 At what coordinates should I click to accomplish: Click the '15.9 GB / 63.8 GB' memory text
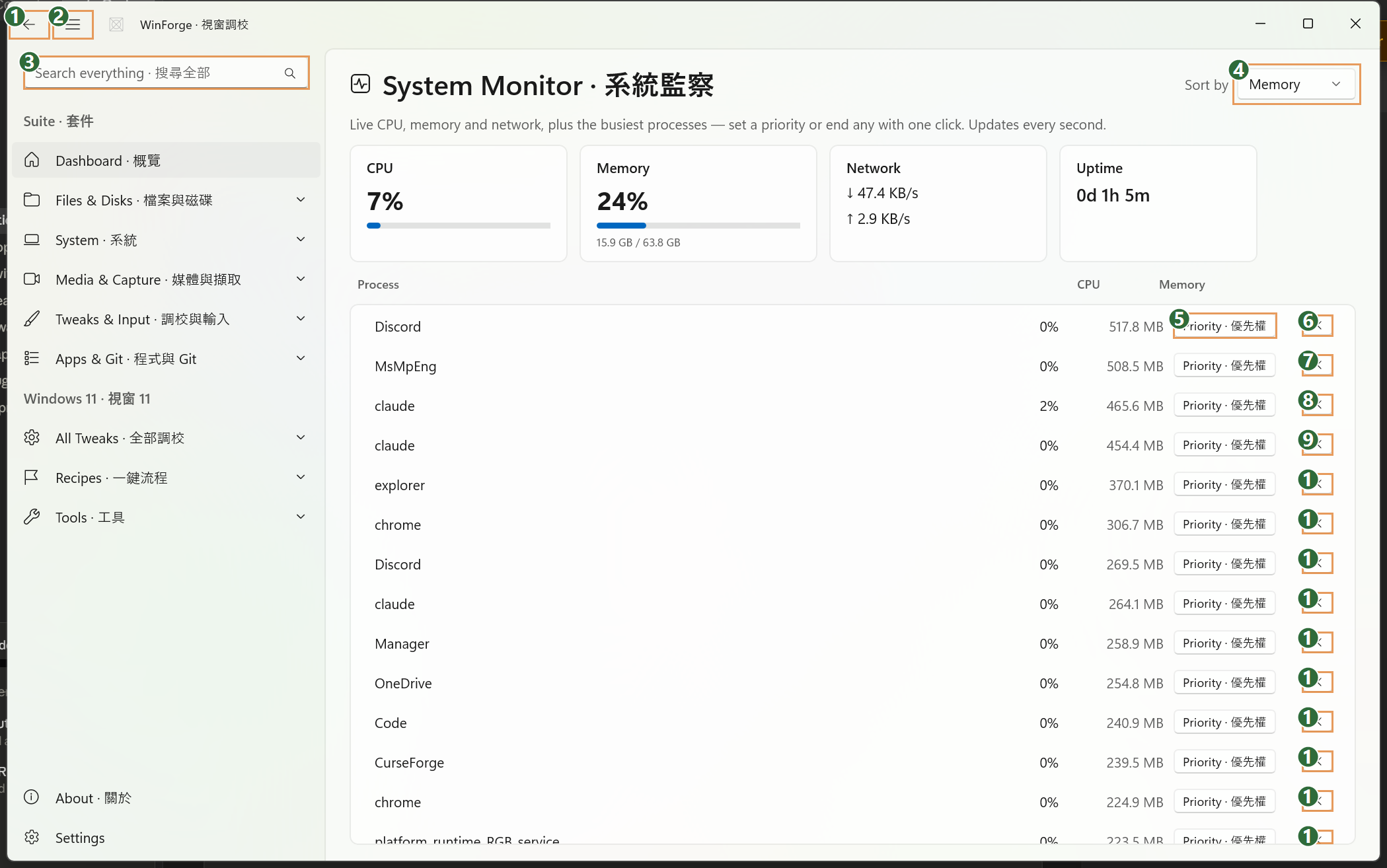638,242
